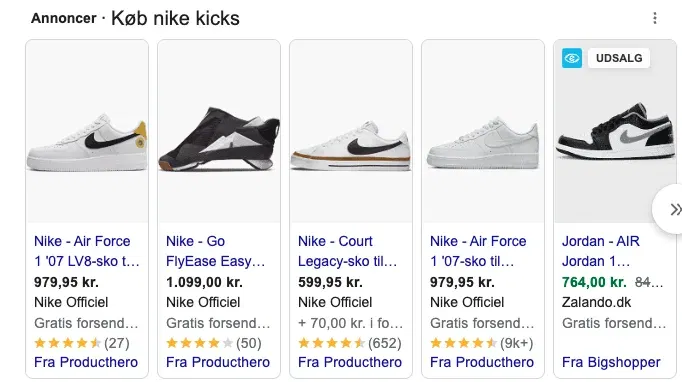682x382 pixels.
Task: Click Fra Producthero under the FlyEase shoe
Action: point(218,362)
